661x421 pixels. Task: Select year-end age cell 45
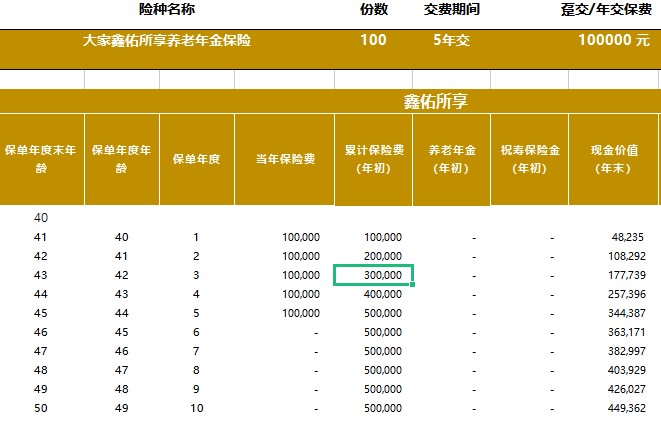point(41,313)
